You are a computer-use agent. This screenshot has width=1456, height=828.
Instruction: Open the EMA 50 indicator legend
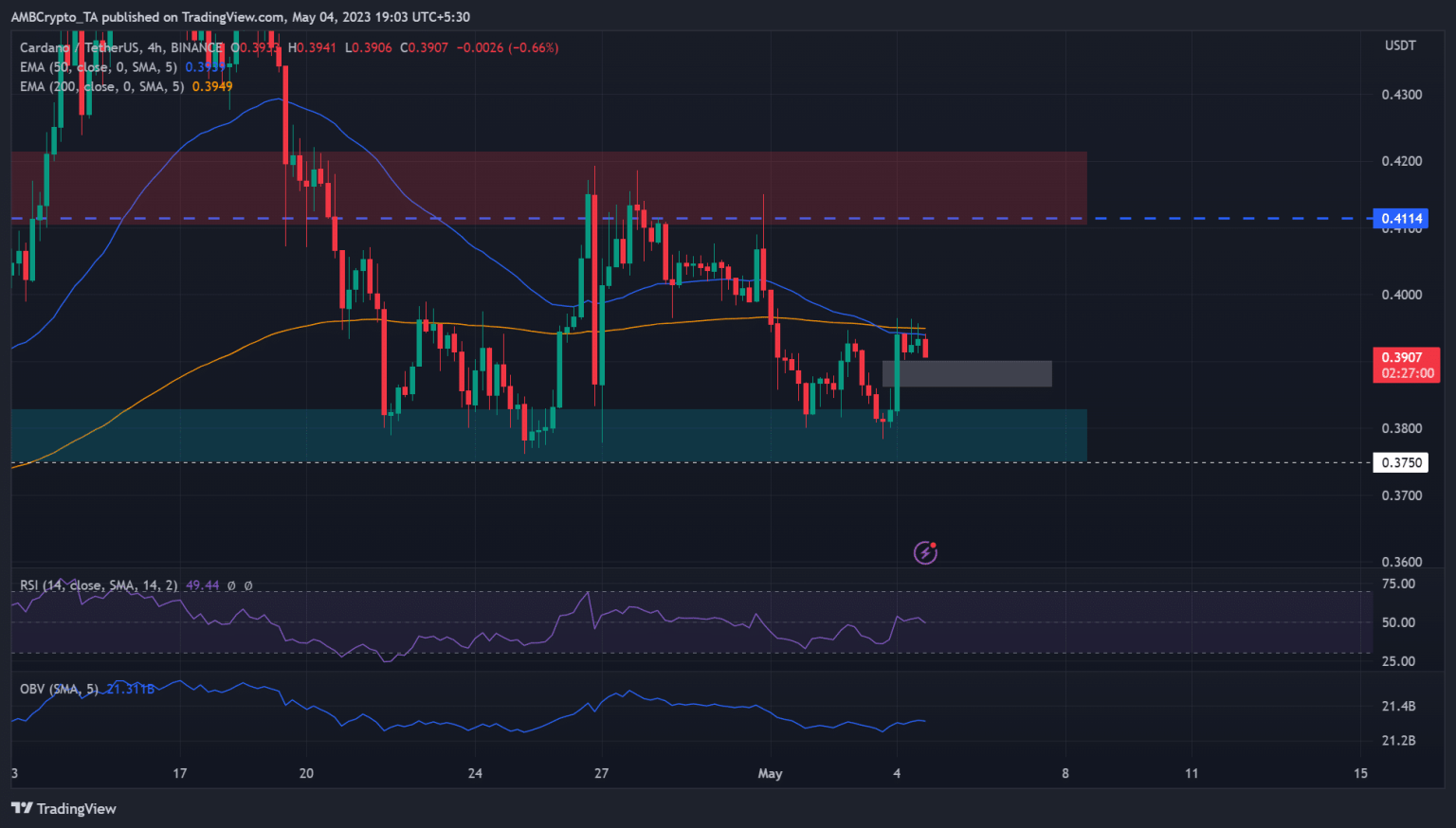(98, 67)
